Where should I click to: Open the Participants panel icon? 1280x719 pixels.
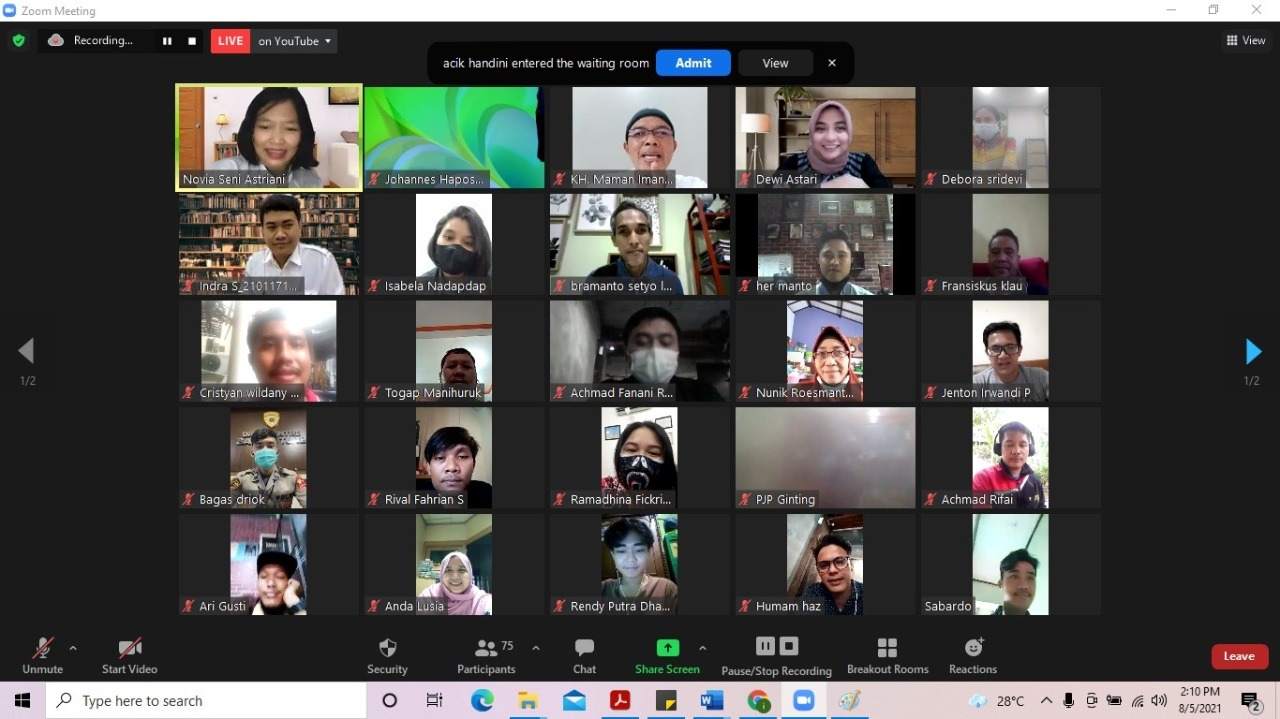coord(486,648)
